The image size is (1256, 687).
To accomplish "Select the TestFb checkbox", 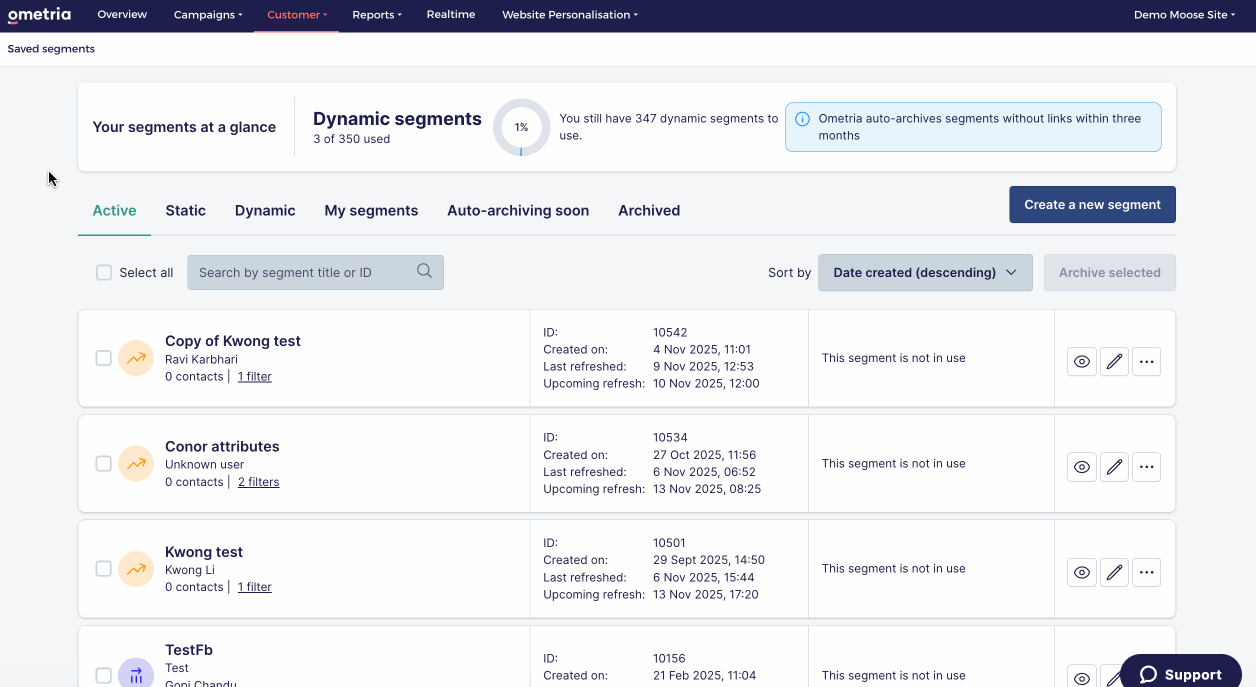I will click(x=103, y=675).
